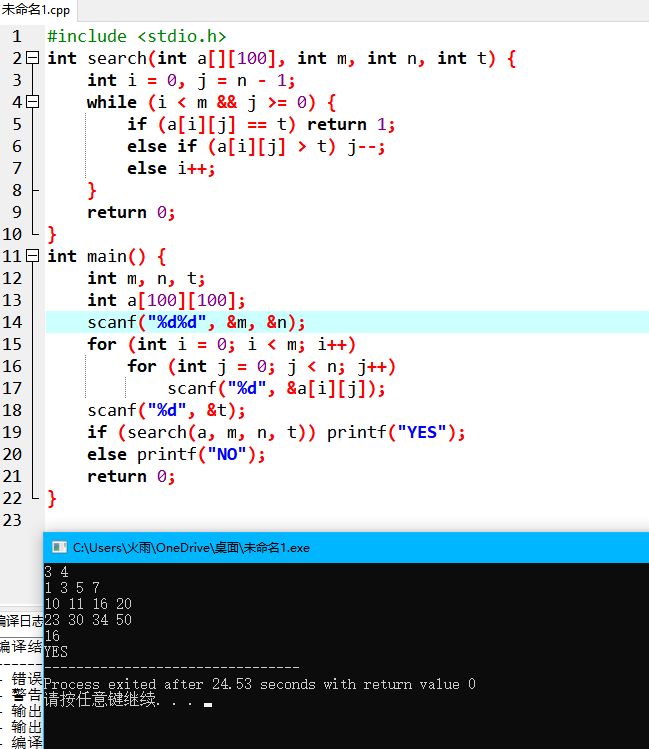Click 'return 0;' on line 9

(131, 212)
